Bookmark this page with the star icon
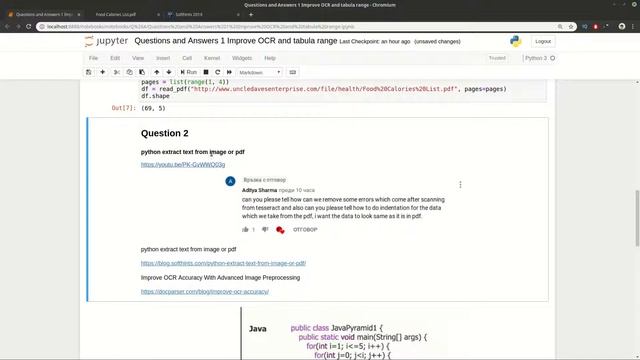640x360 pixels. pos(571,27)
